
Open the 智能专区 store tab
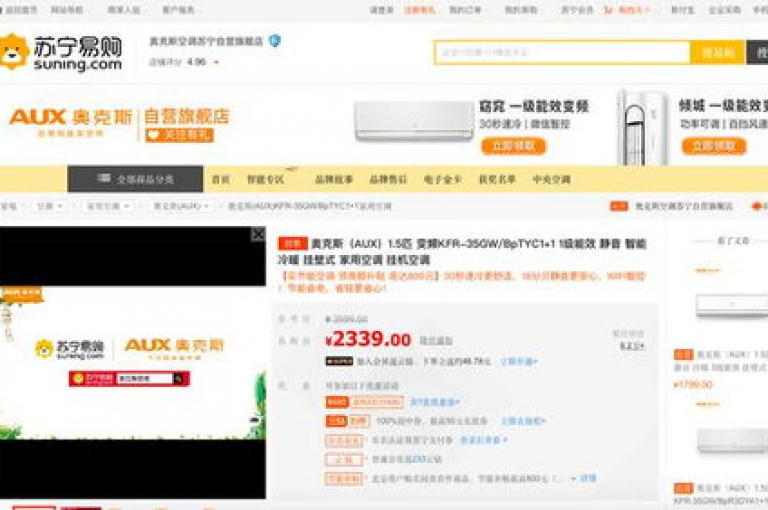tap(265, 179)
